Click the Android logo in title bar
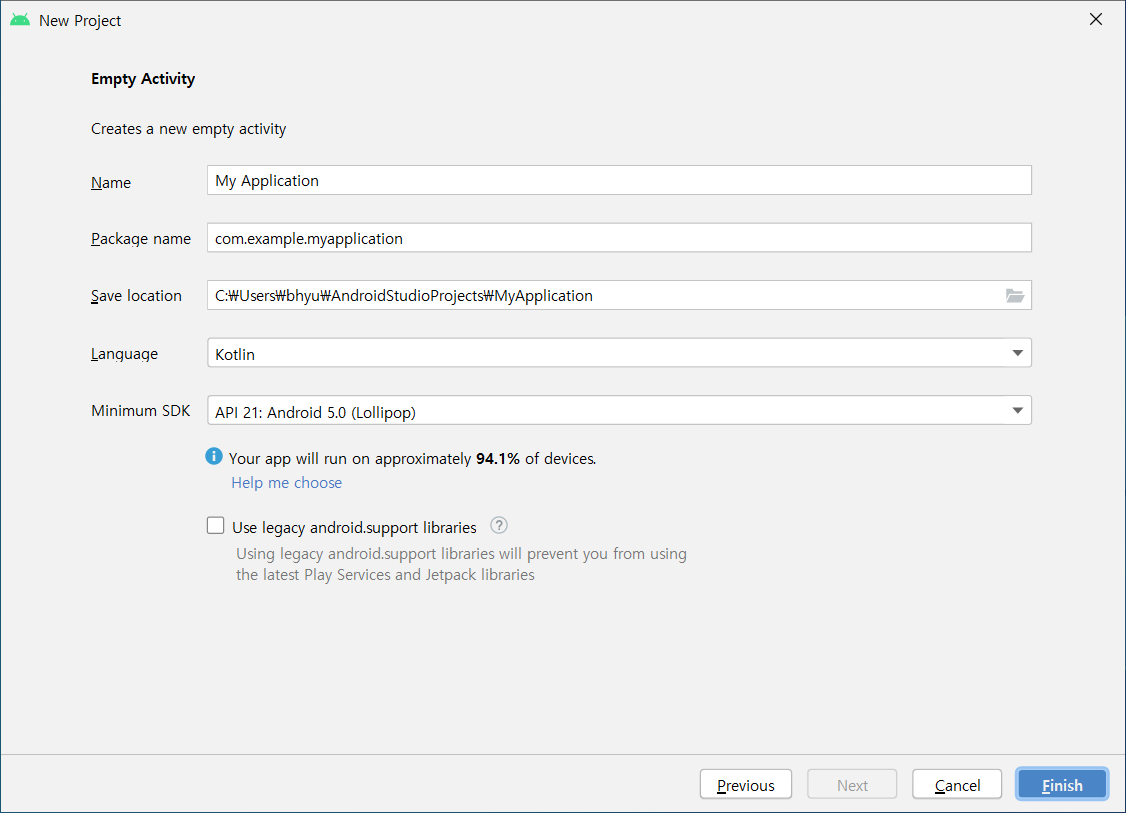 [20, 20]
